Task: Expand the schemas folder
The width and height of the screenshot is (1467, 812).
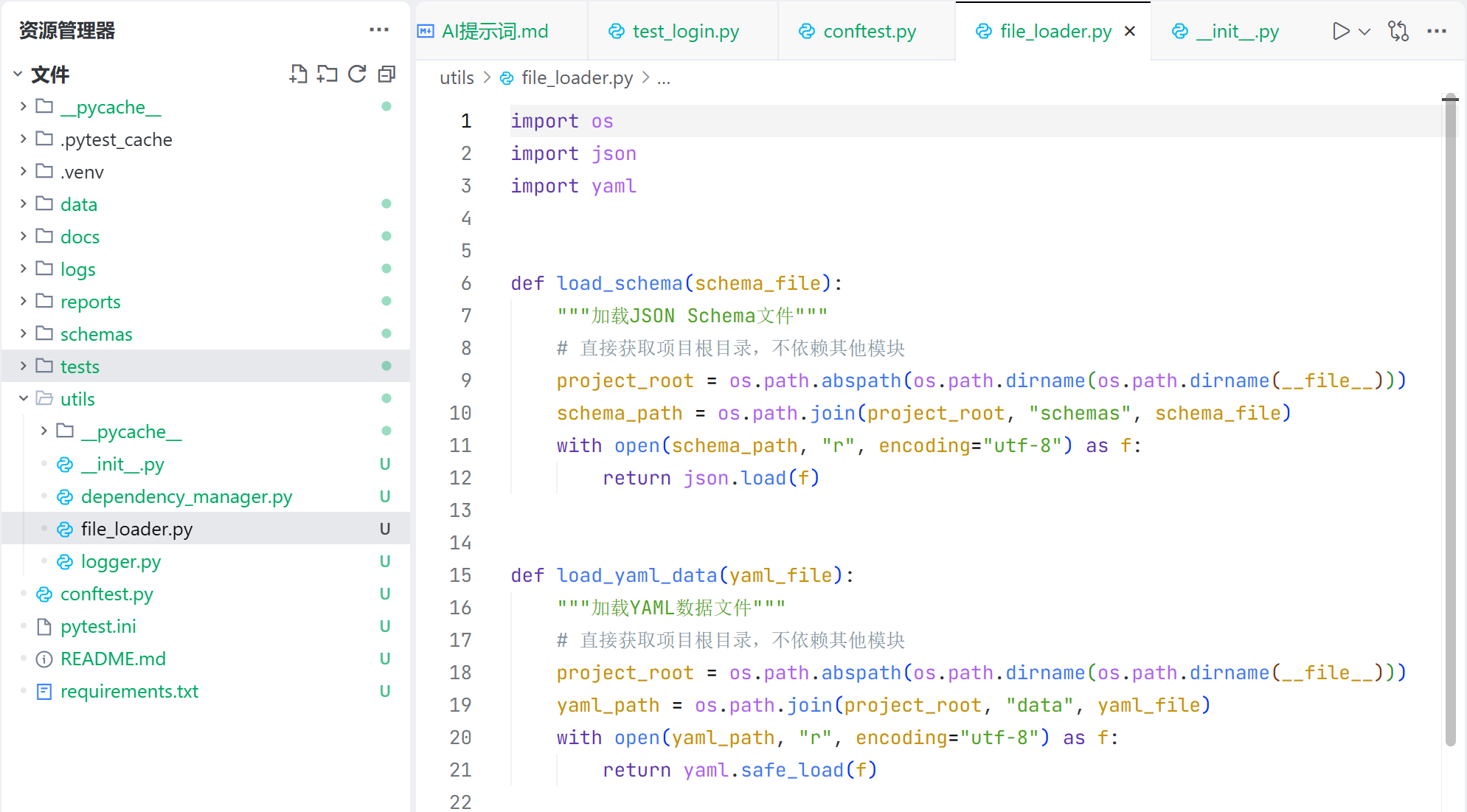Action: click(96, 334)
